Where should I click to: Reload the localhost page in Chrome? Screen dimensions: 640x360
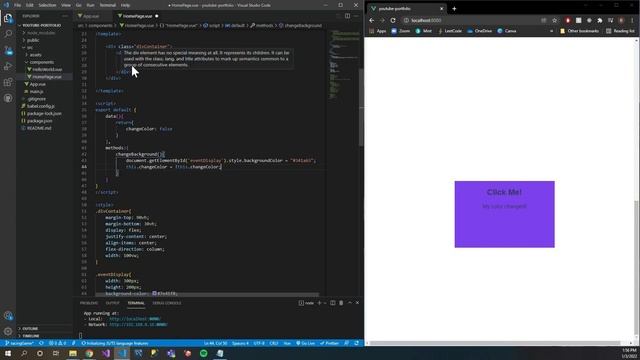393,20
